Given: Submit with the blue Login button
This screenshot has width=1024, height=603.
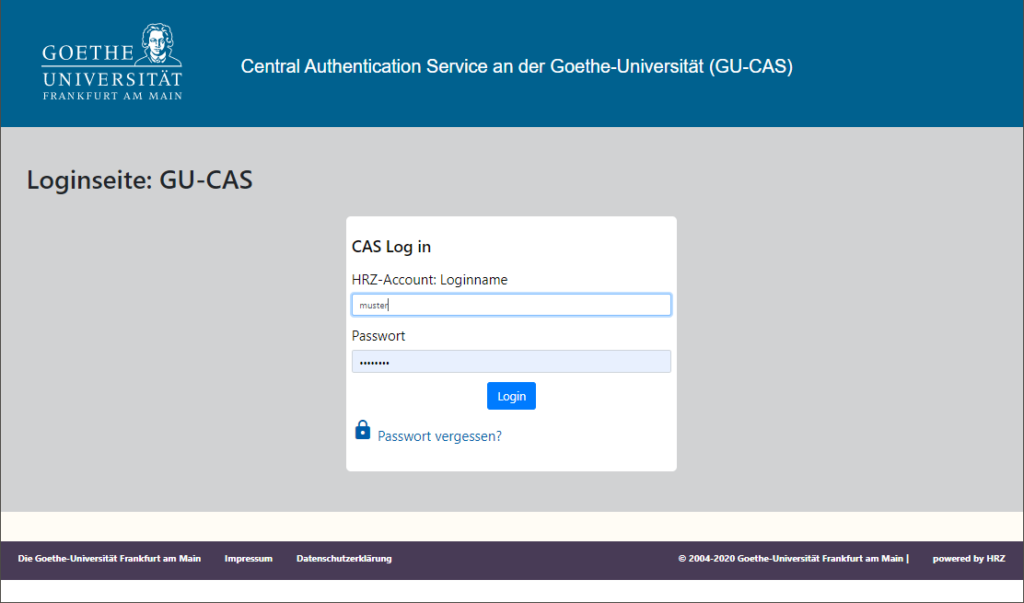Looking at the screenshot, I should [x=511, y=396].
